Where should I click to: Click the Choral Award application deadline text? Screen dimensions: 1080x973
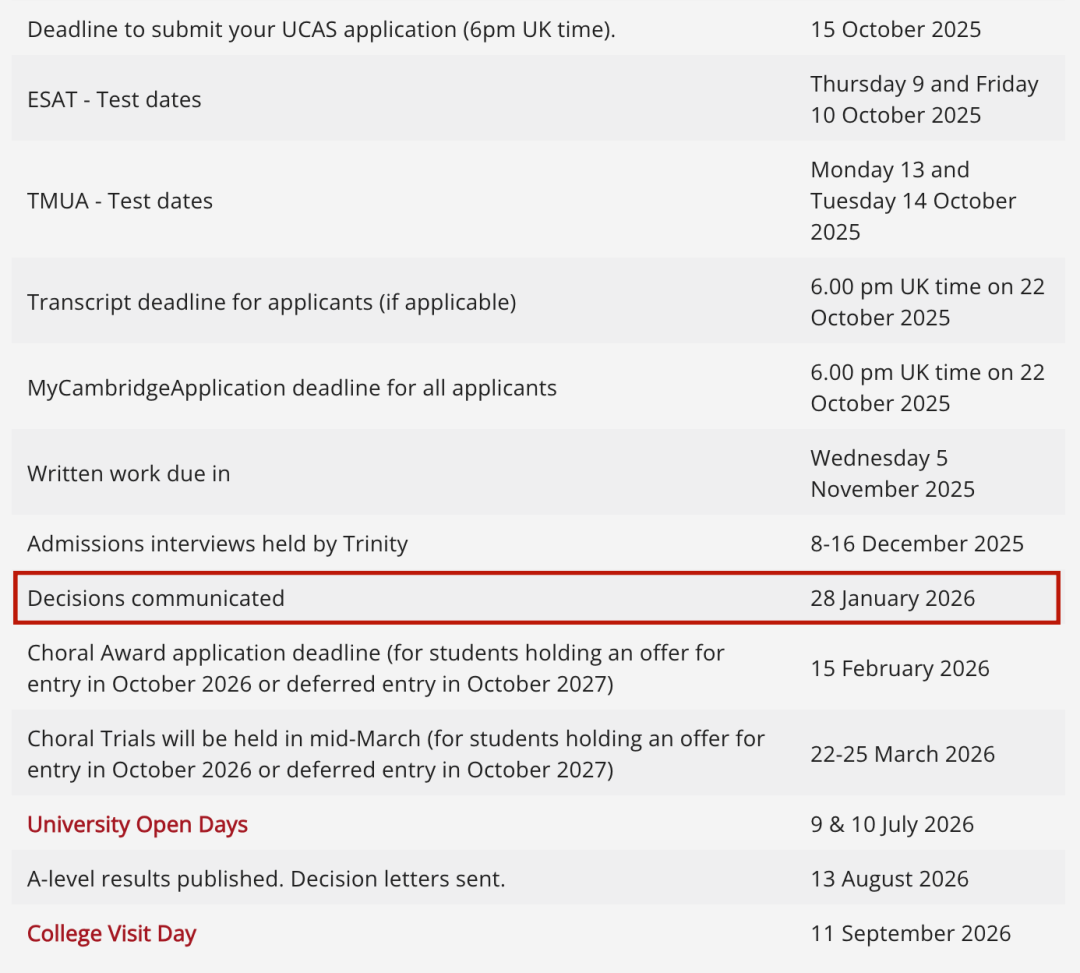pyautogui.click(x=375, y=669)
